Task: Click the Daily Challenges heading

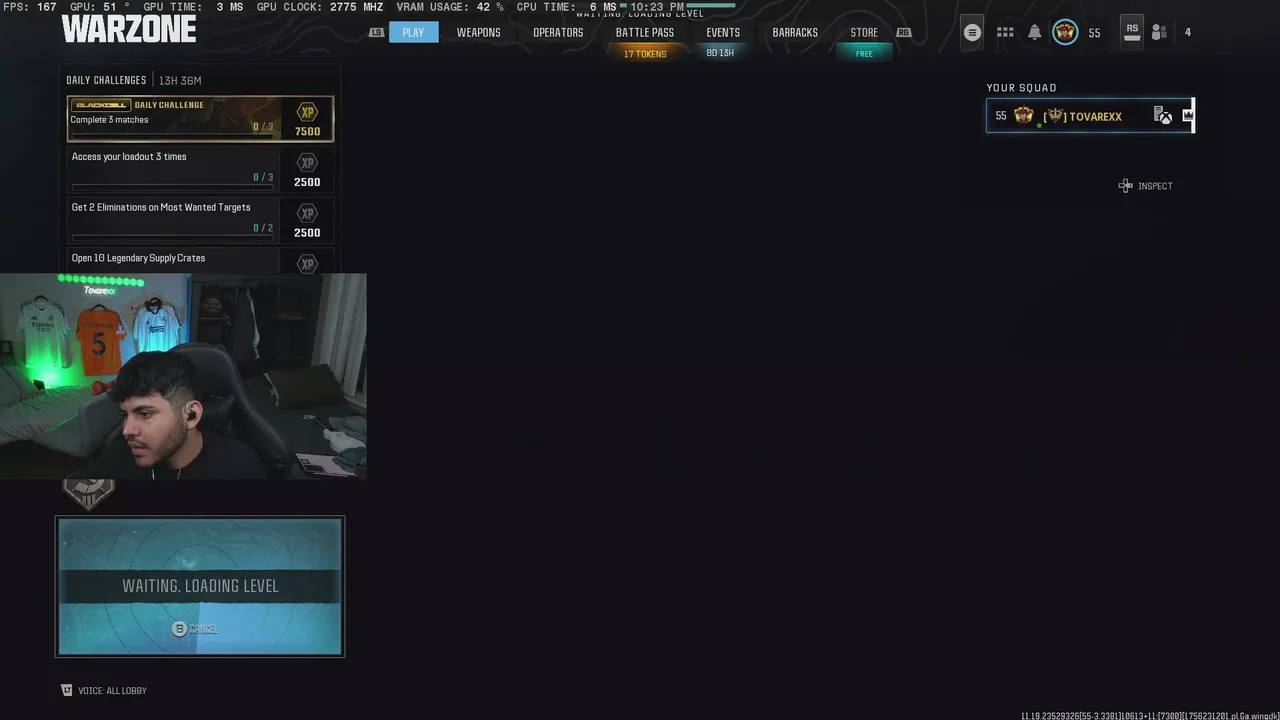Action: point(106,80)
